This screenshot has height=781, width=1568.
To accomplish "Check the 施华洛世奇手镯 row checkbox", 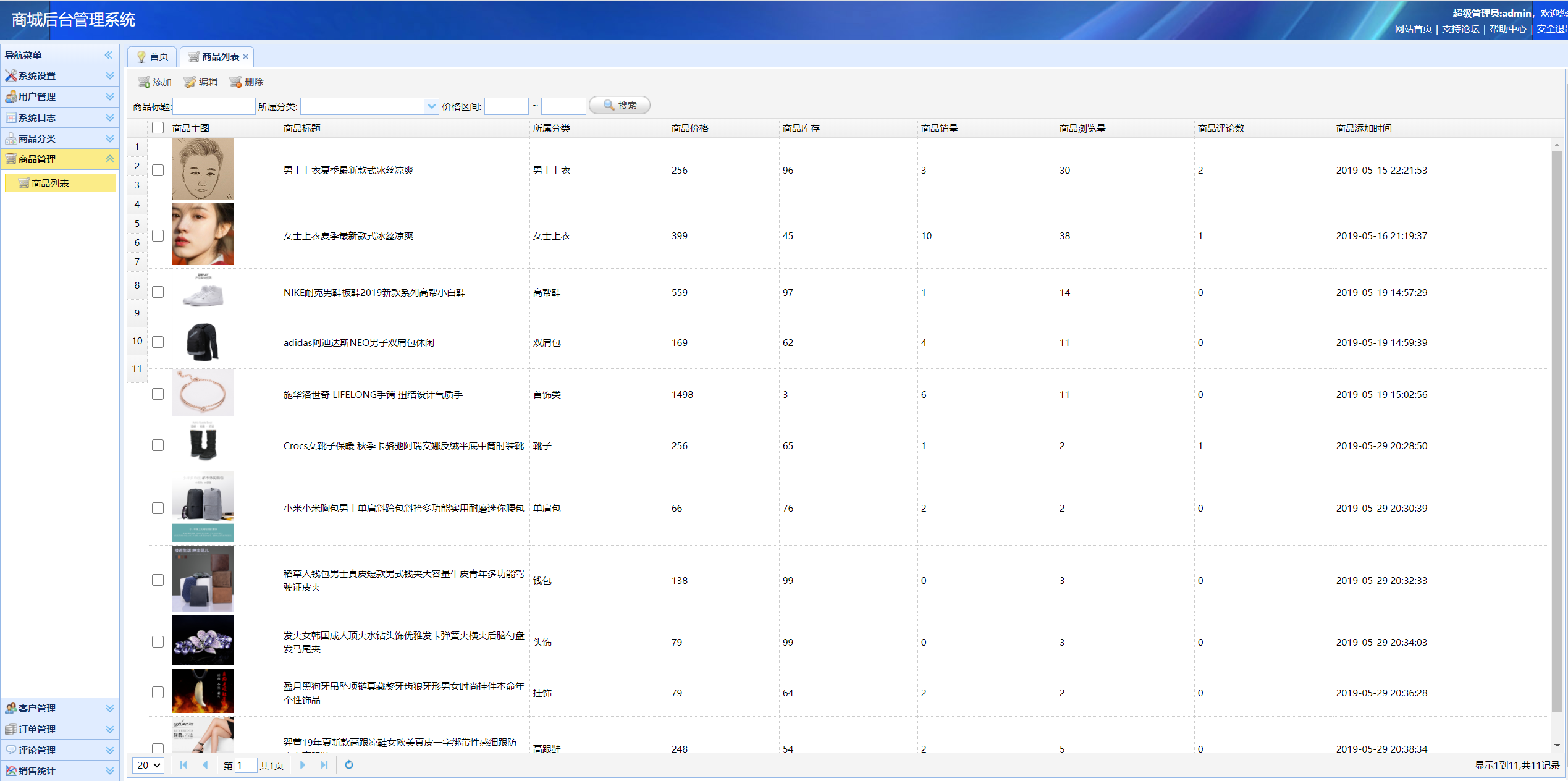I will pos(158,394).
